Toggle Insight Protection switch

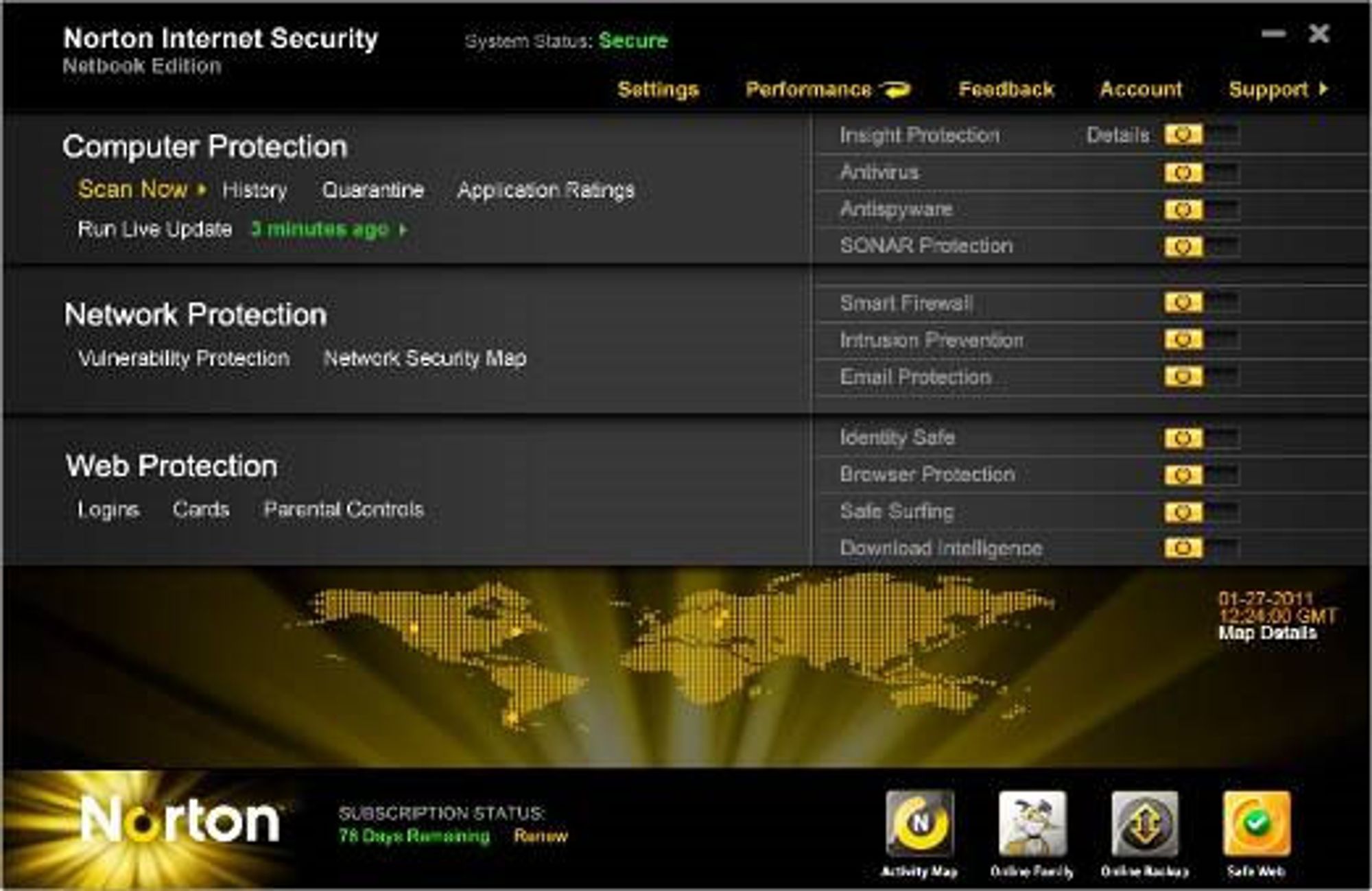pos(1202,134)
